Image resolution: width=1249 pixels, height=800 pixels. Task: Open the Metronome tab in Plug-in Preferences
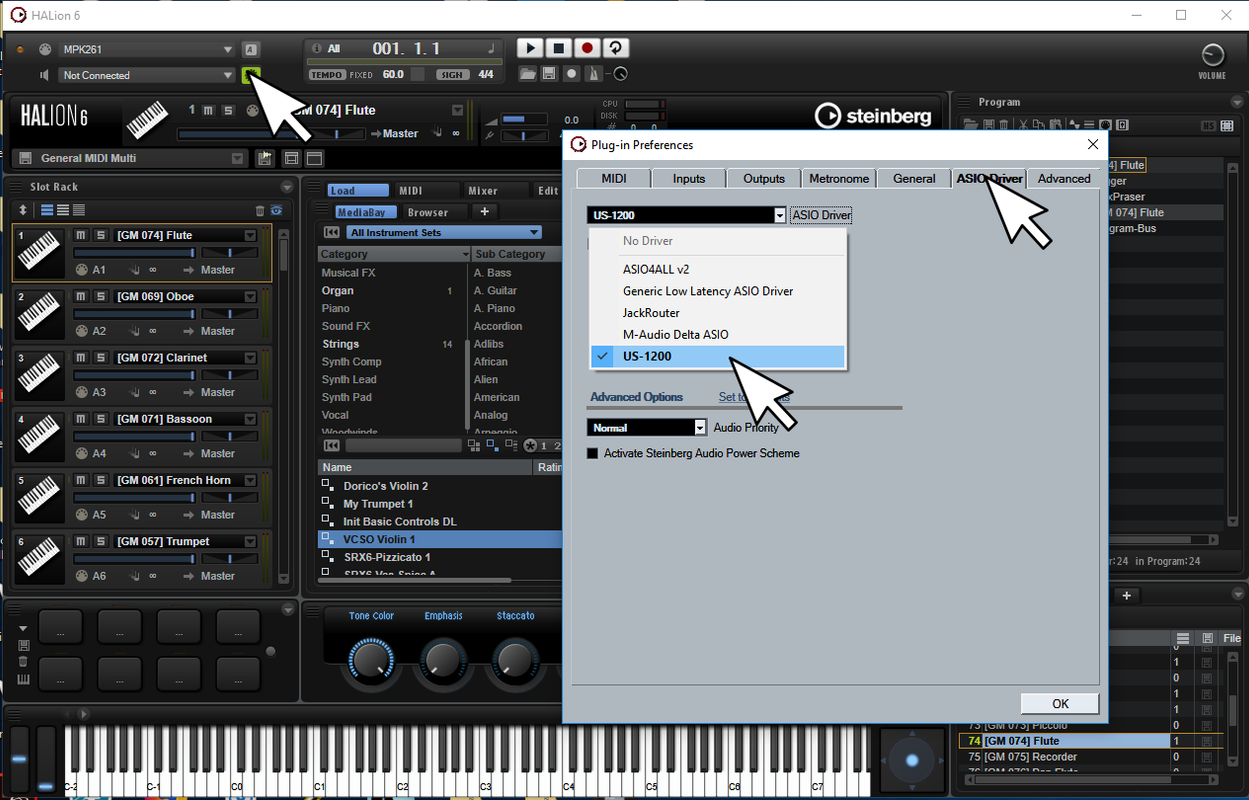[839, 178]
